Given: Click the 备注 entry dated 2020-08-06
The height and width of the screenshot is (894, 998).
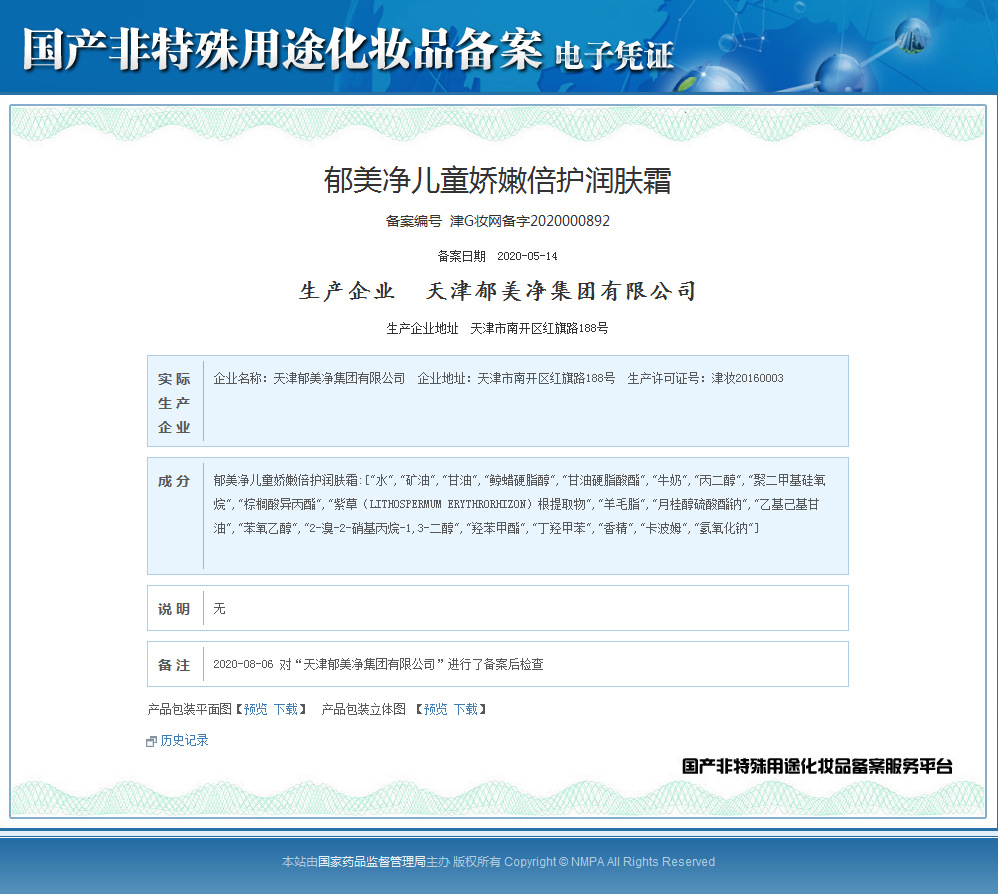Looking at the screenshot, I should coord(378,664).
